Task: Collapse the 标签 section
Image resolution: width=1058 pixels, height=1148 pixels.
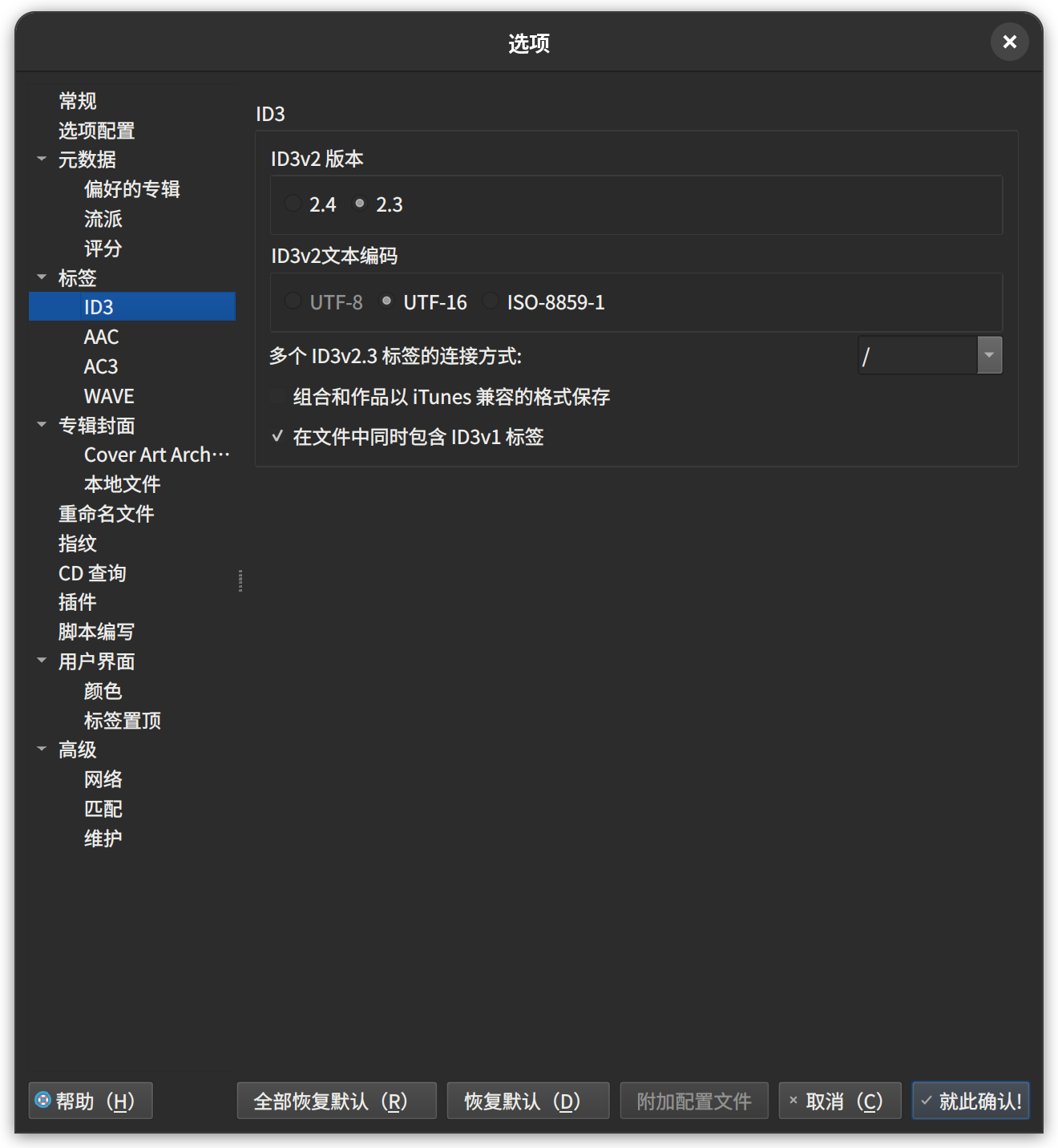Action: point(42,277)
